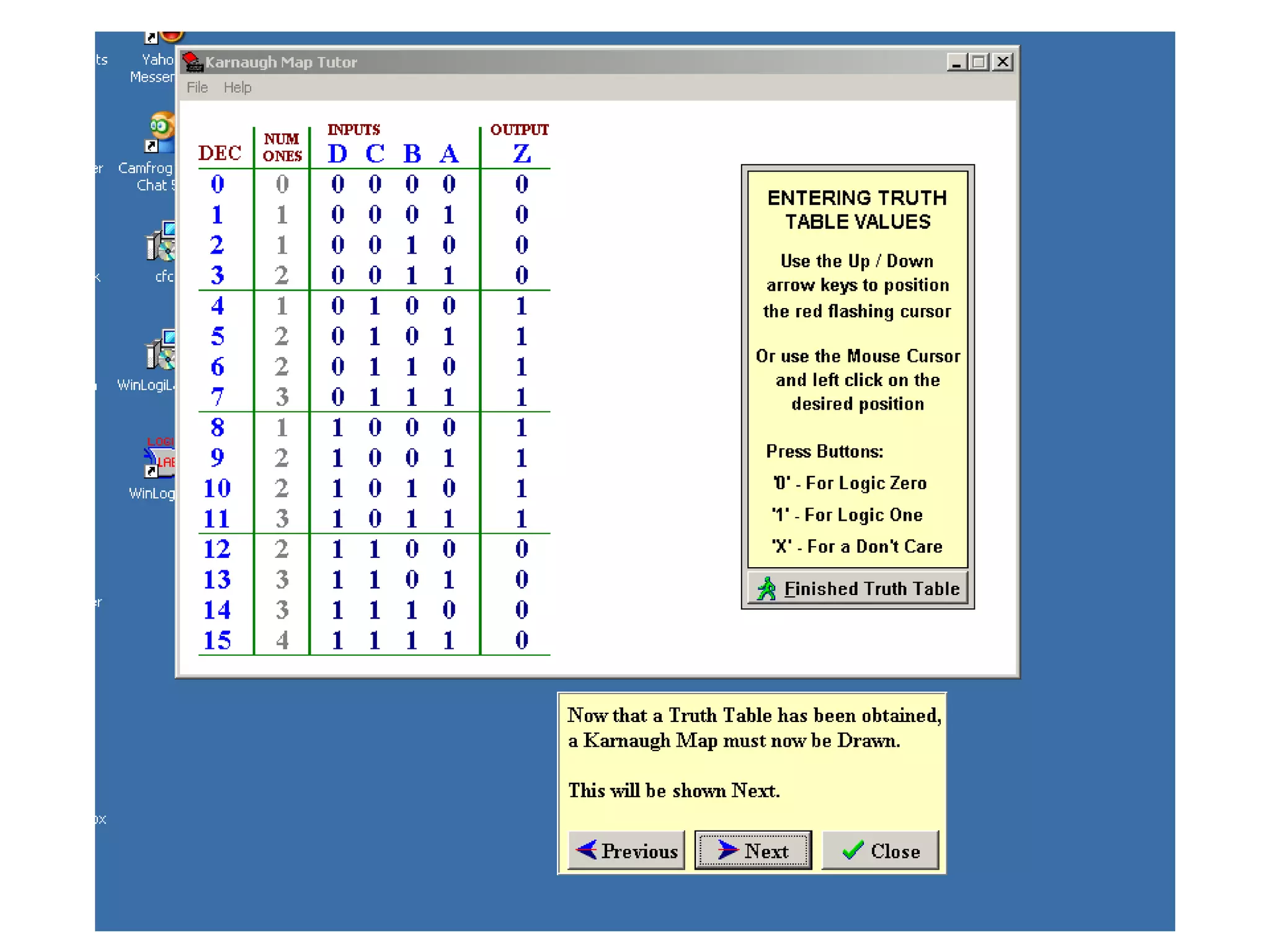This screenshot has width=1270, height=952.
Task: Select output Z cell for row 0
Action: pyautogui.click(x=522, y=184)
